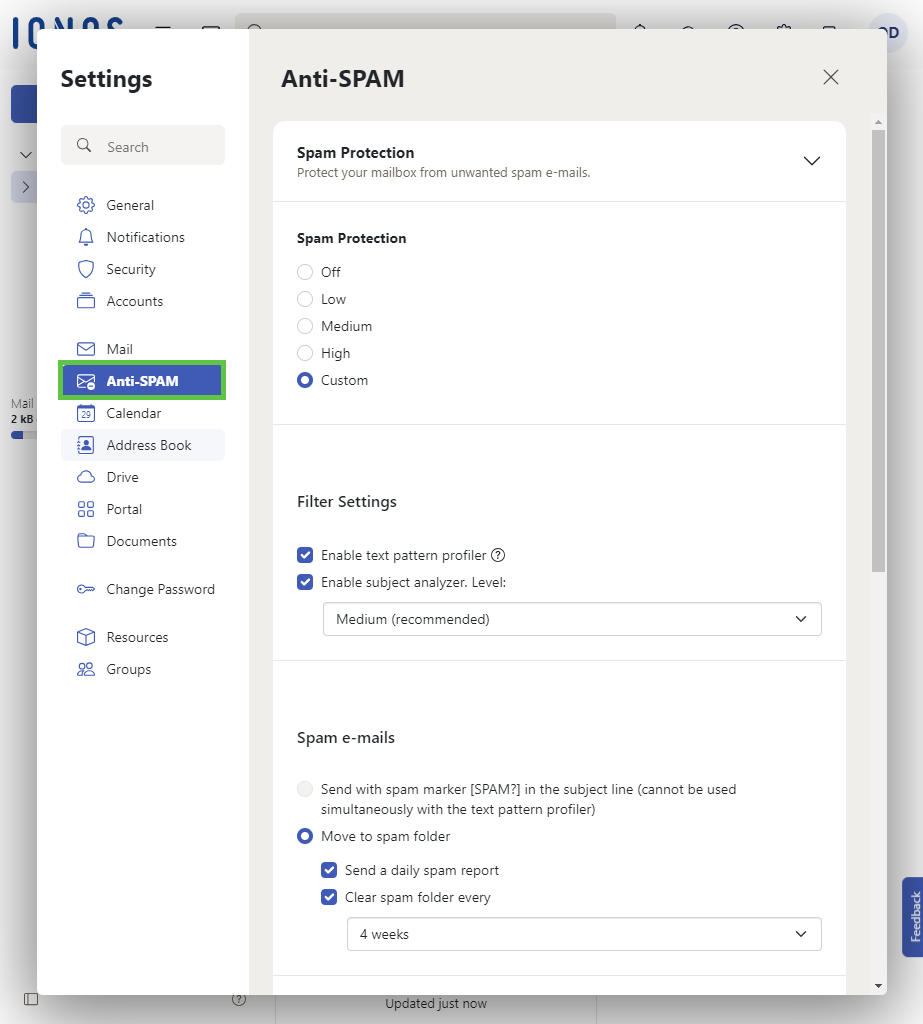The width and height of the screenshot is (923, 1024).
Task: Collapse the Spam Protection section chevron
Action: tap(812, 161)
